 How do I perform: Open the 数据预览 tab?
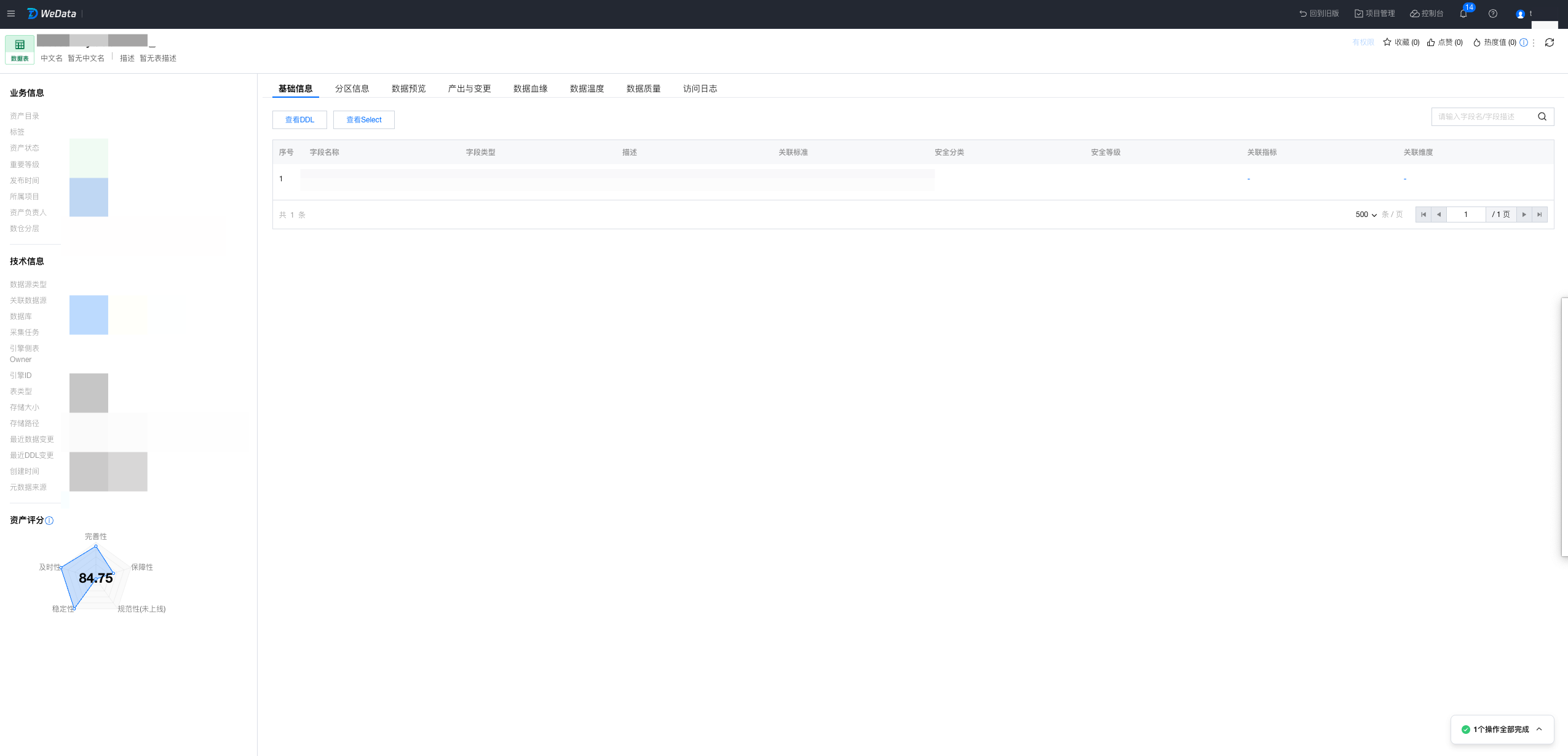point(408,89)
